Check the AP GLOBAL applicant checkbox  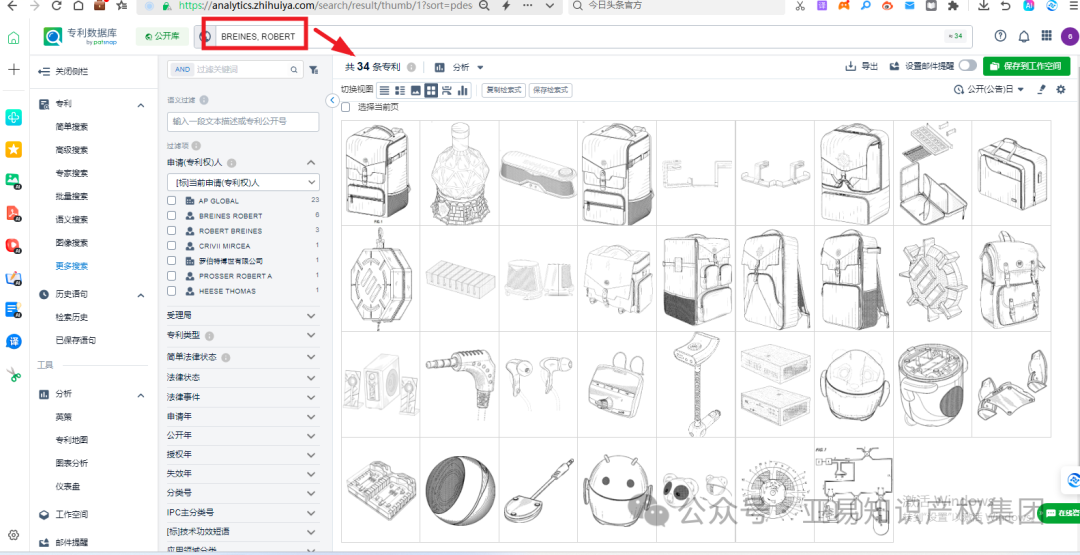pos(172,200)
